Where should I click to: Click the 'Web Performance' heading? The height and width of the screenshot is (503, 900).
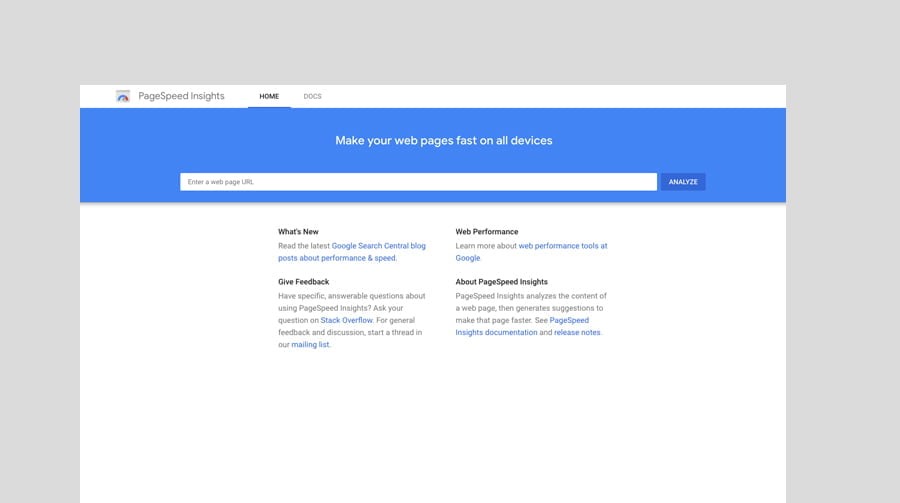pos(487,232)
